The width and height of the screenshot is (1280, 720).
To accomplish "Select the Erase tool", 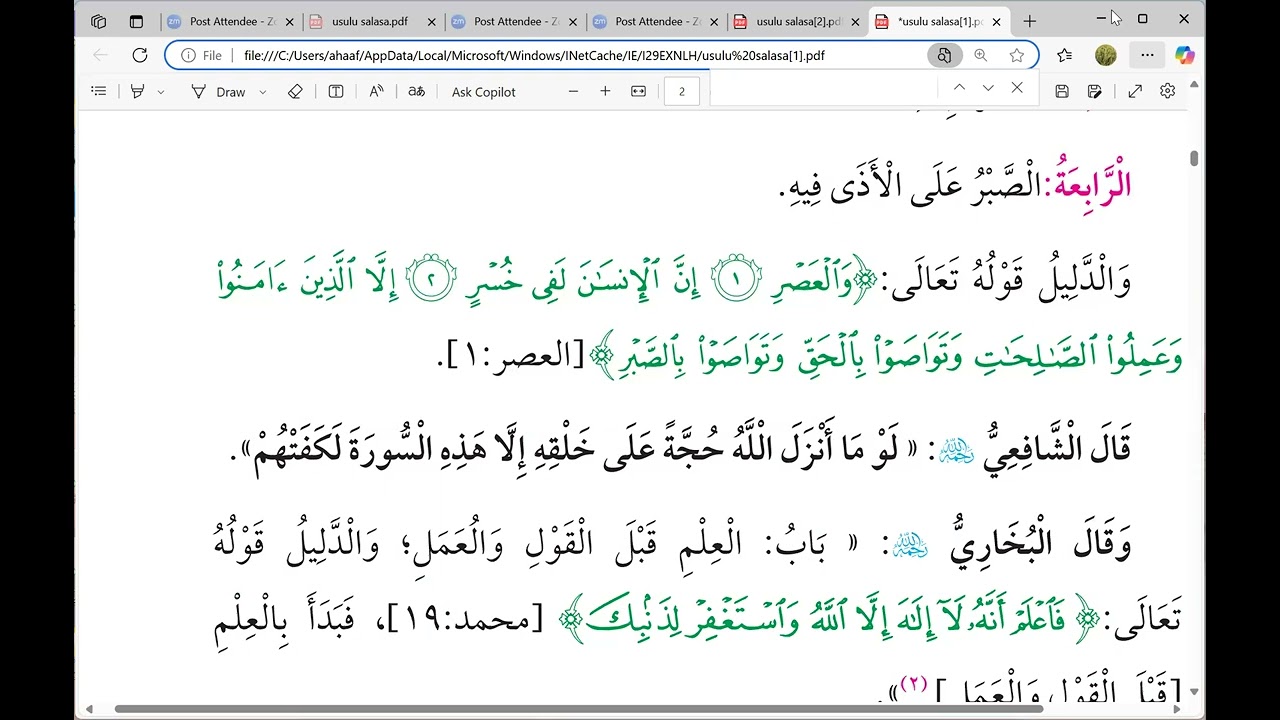I will click(295, 91).
